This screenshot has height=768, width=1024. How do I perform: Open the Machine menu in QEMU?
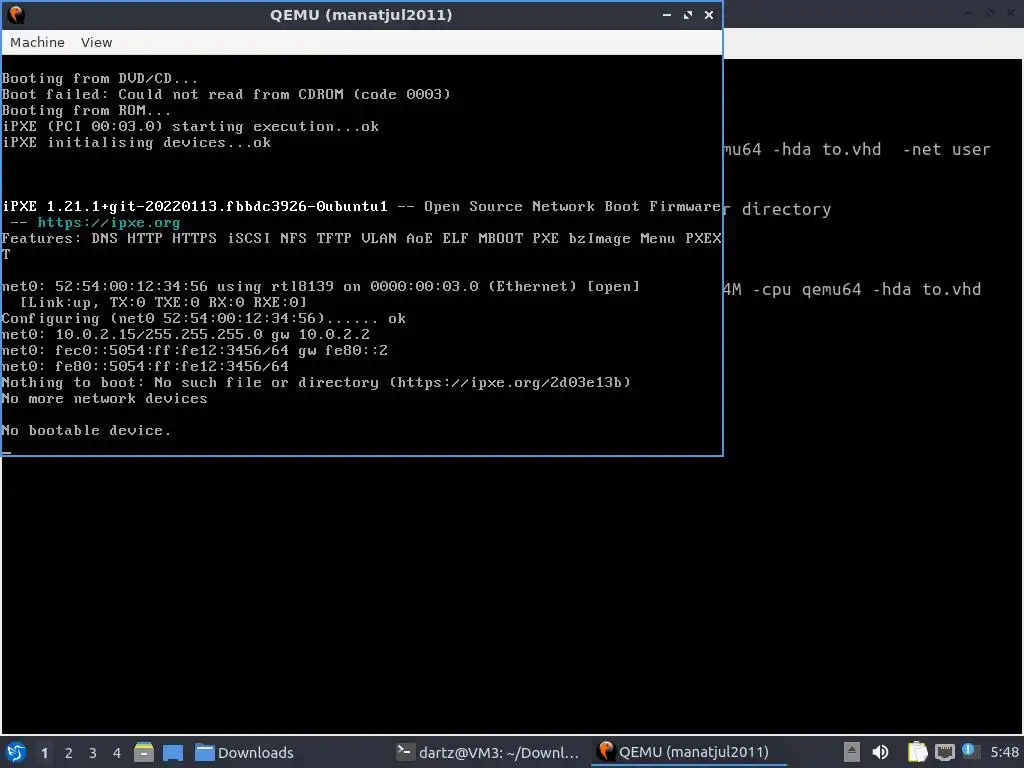37,42
